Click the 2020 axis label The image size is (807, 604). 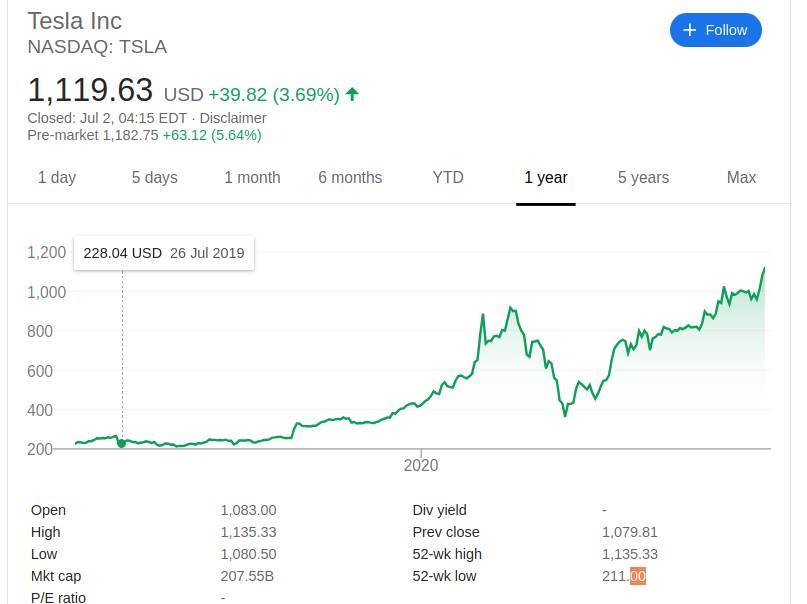[421, 465]
